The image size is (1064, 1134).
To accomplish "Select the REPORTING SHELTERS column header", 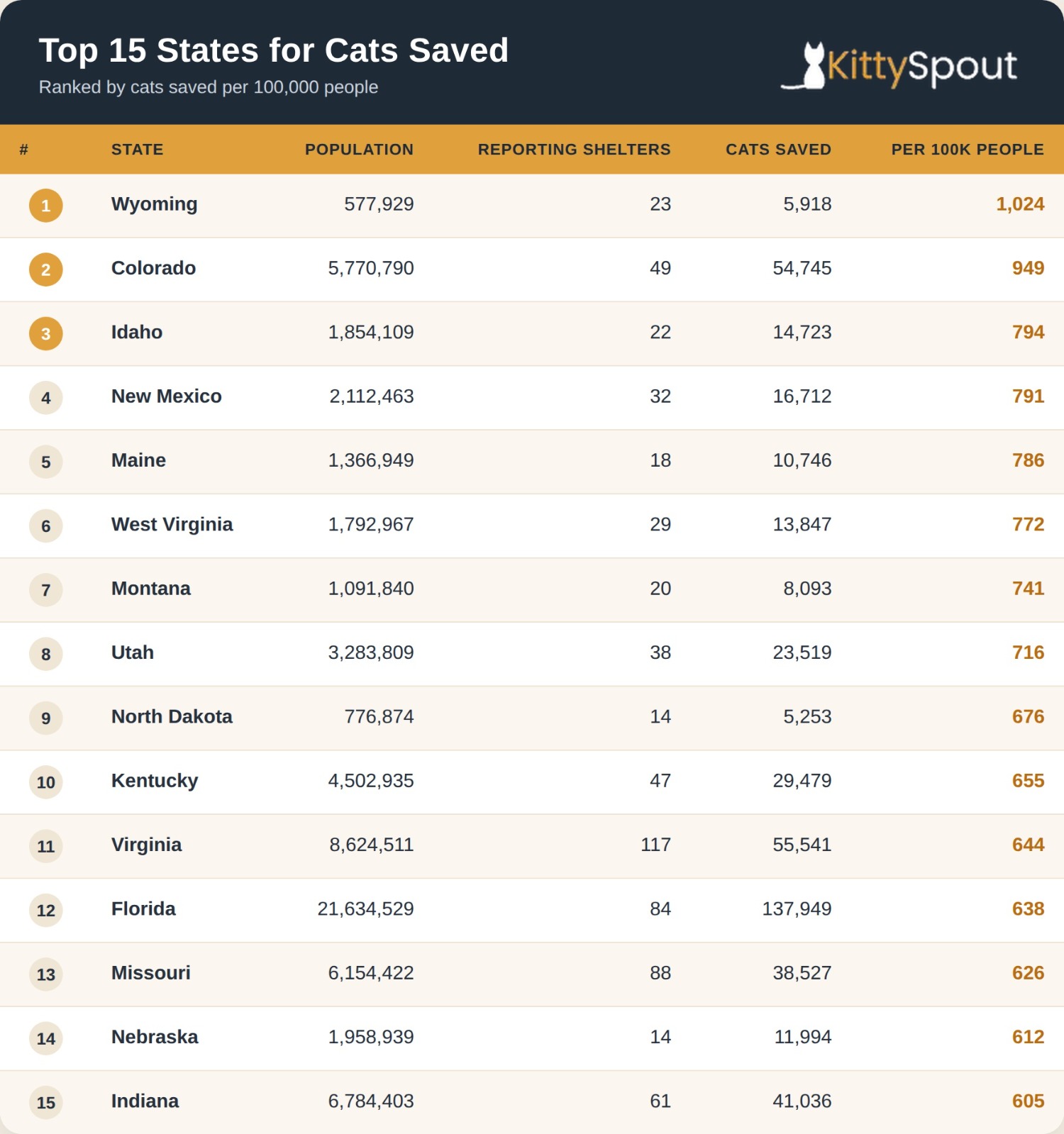I will (x=575, y=150).
